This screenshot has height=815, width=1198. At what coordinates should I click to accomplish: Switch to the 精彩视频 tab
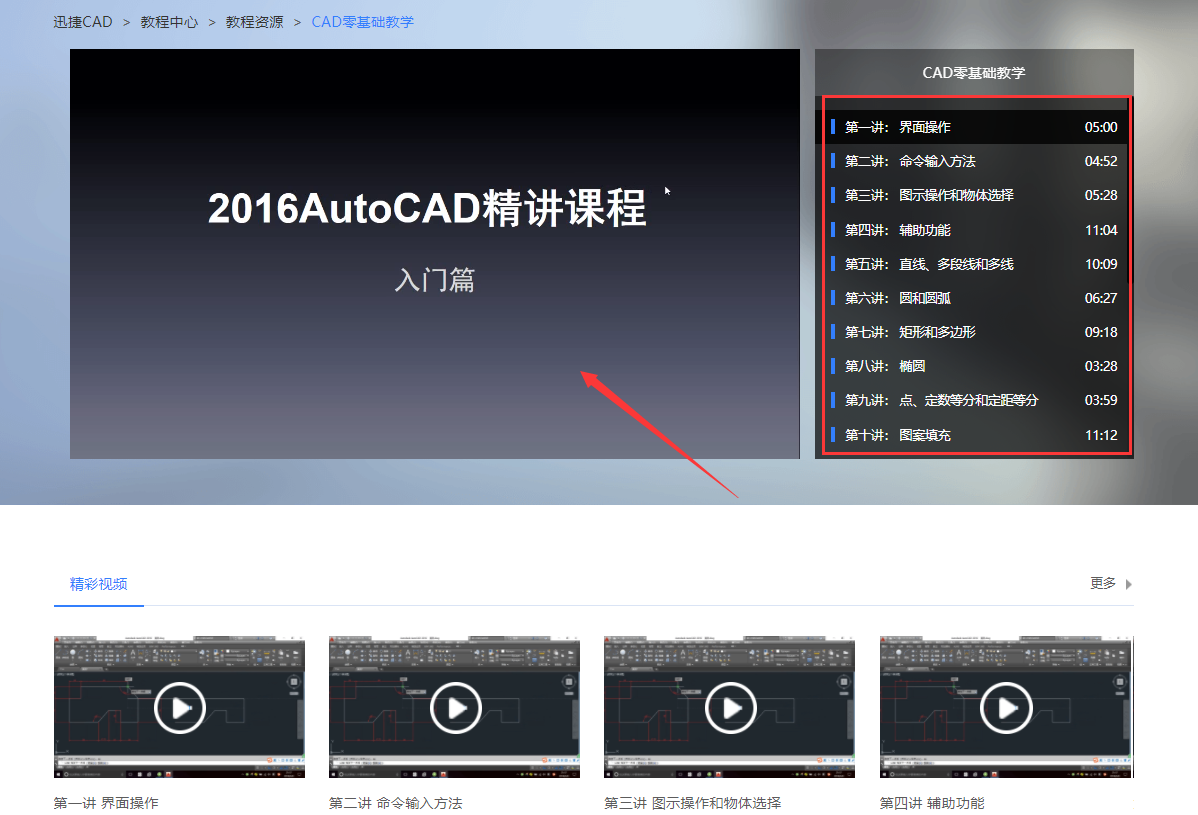[x=99, y=584]
